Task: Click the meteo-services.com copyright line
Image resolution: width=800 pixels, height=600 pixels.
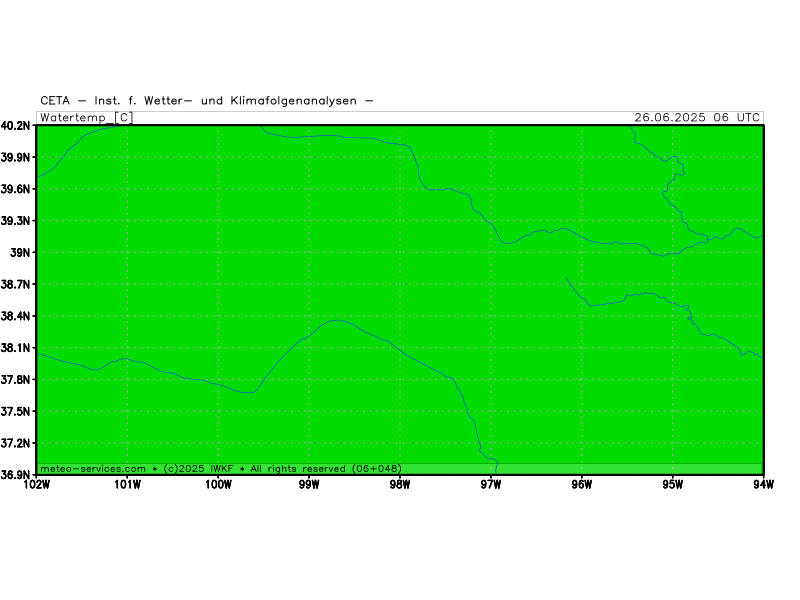Action: click(220, 468)
